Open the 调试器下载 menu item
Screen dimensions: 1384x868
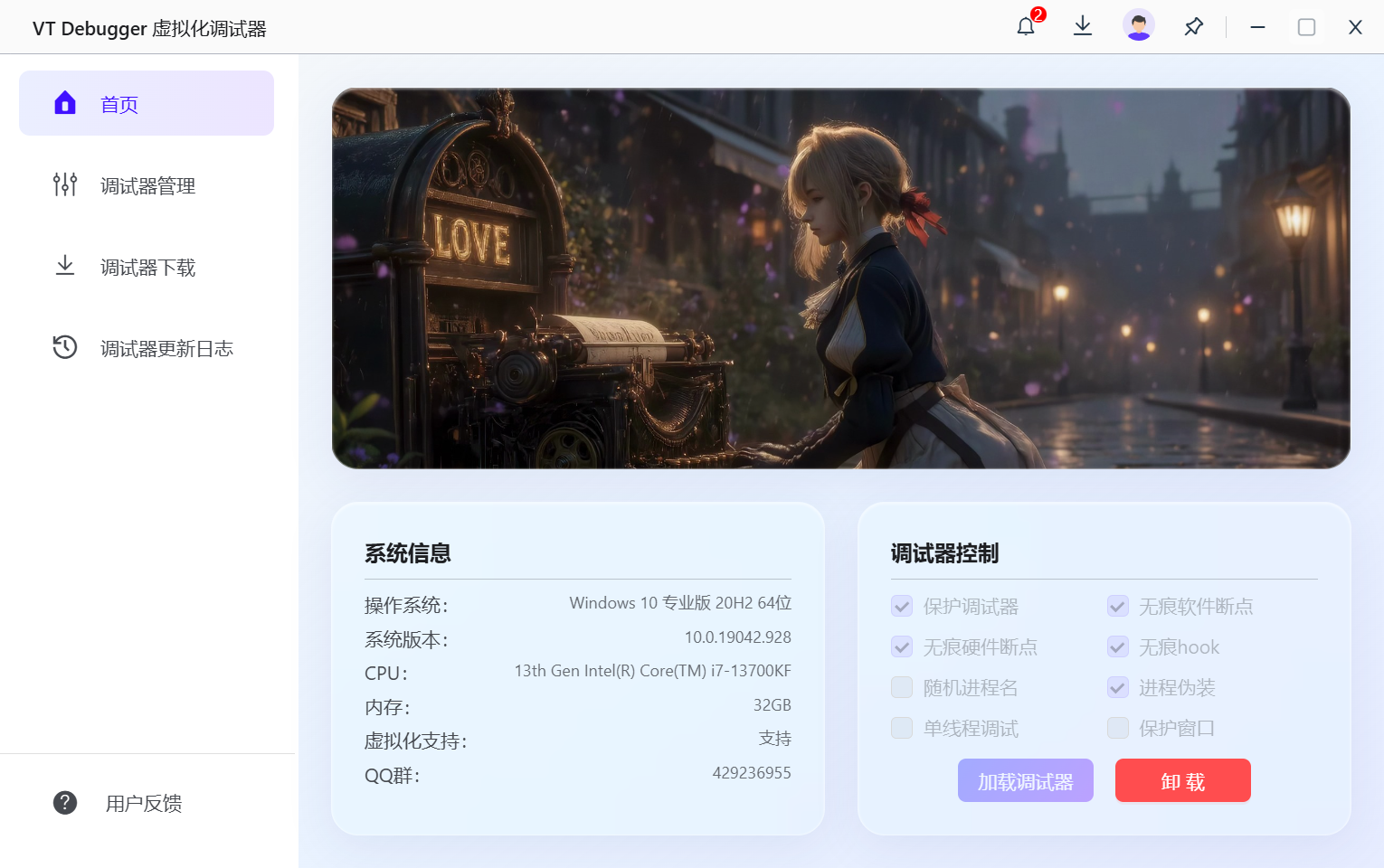tap(147, 266)
